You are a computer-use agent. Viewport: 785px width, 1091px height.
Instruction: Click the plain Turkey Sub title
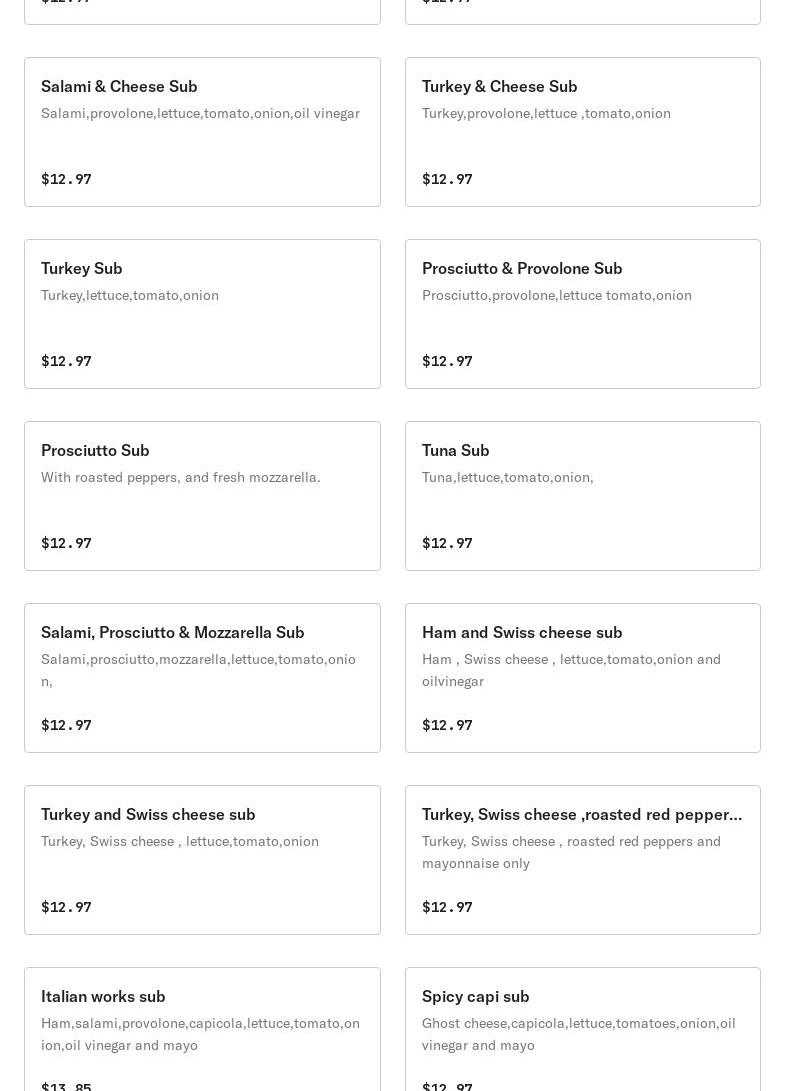pos(82,269)
